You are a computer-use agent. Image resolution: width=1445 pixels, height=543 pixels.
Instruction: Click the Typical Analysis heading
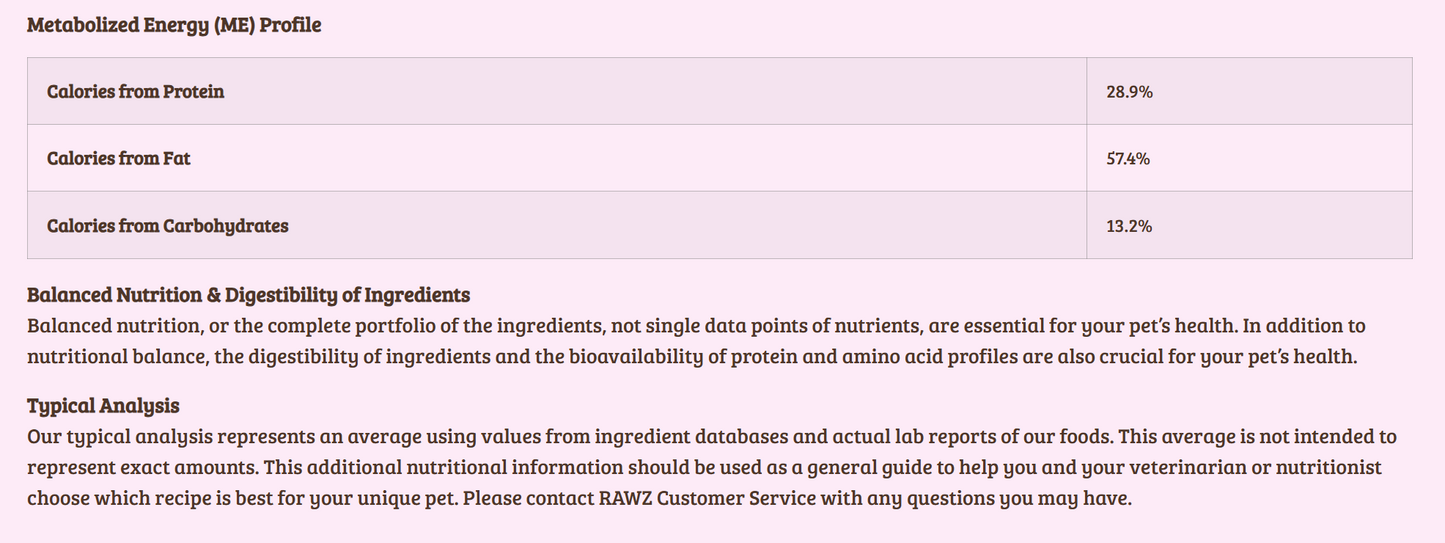pos(103,406)
